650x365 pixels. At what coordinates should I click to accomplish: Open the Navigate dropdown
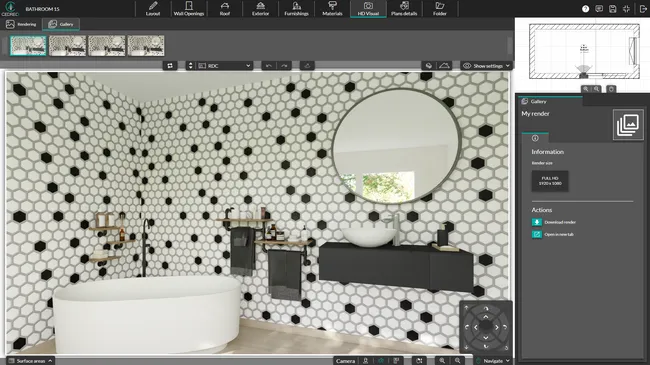coord(493,361)
